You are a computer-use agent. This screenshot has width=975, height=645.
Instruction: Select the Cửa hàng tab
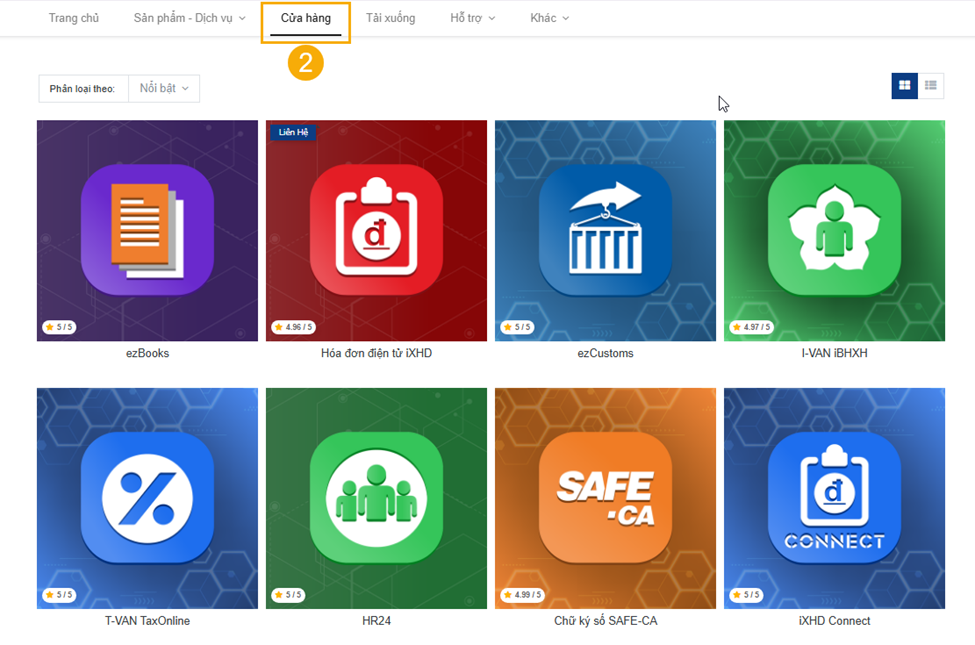[305, 18]
